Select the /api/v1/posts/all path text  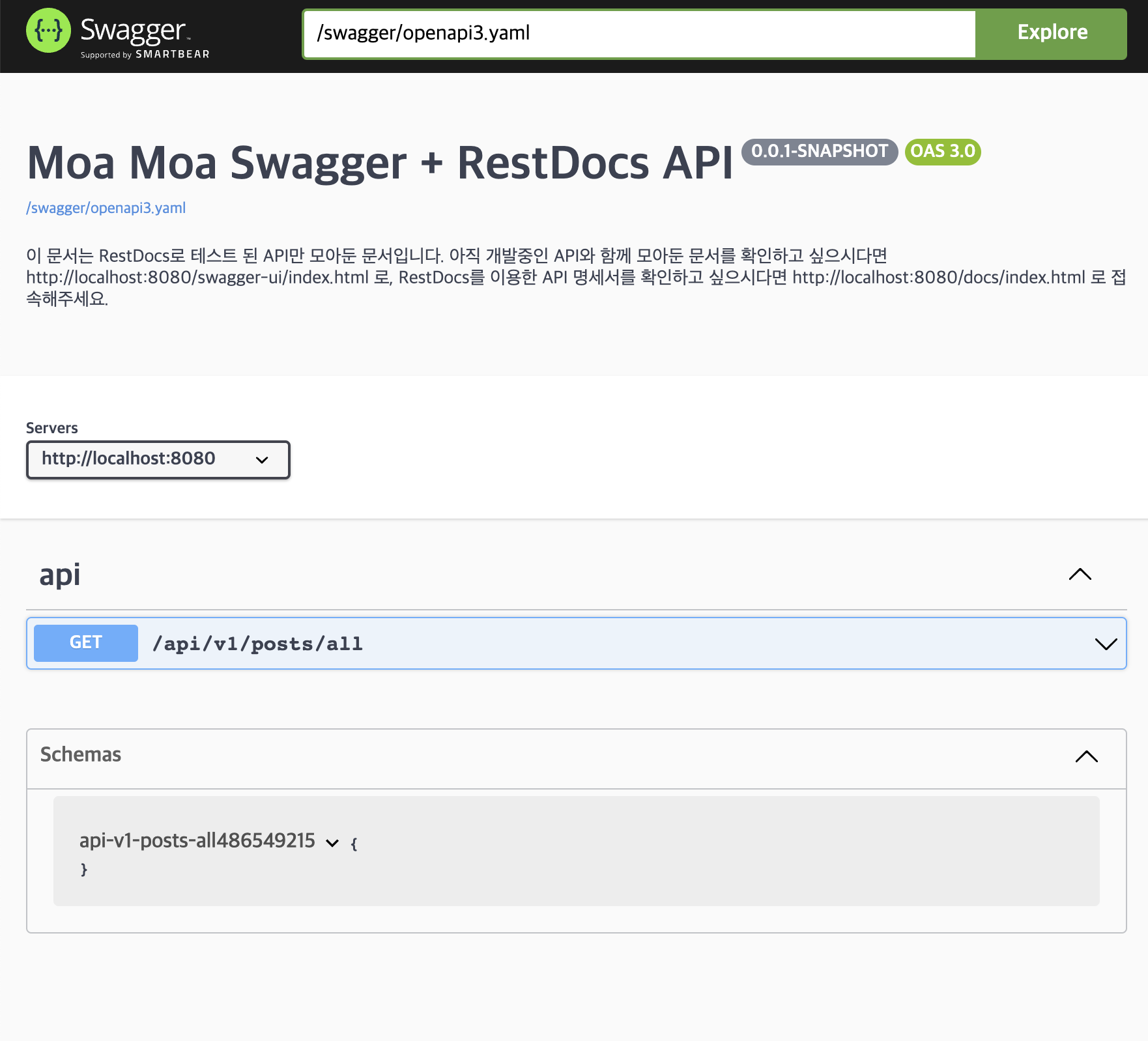point(258,643)
